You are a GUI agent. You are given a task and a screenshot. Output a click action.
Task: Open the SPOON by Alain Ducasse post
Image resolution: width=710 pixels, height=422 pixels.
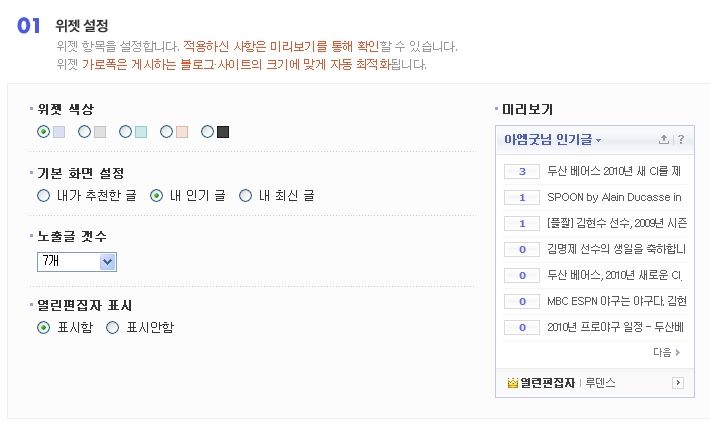coord(614,197)
